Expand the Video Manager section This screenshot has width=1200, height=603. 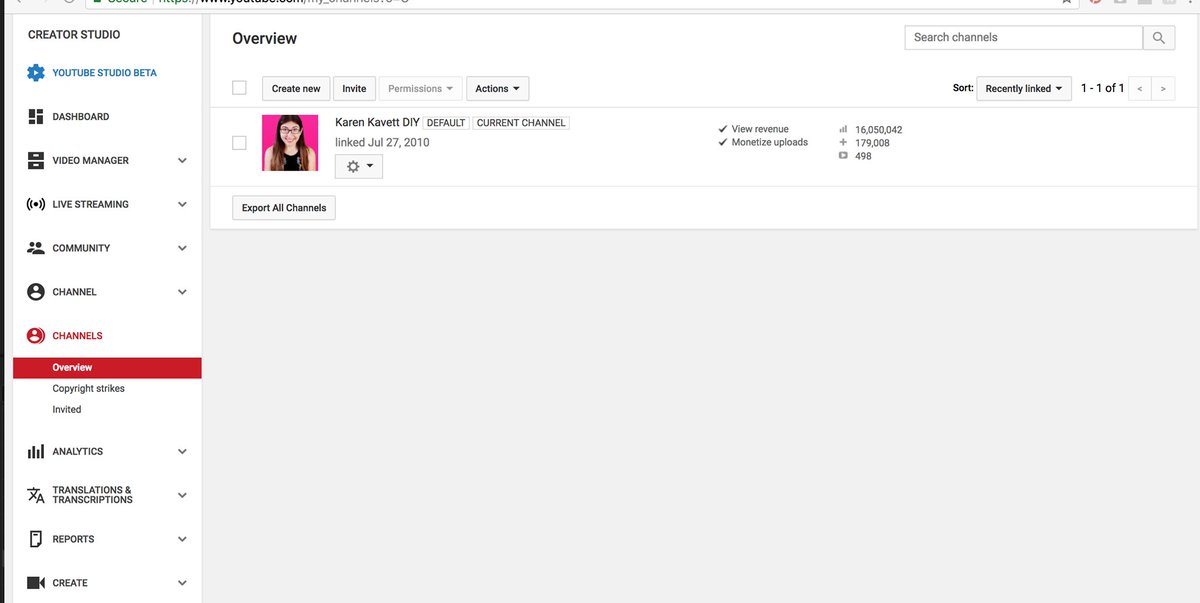tap(182, 160)
